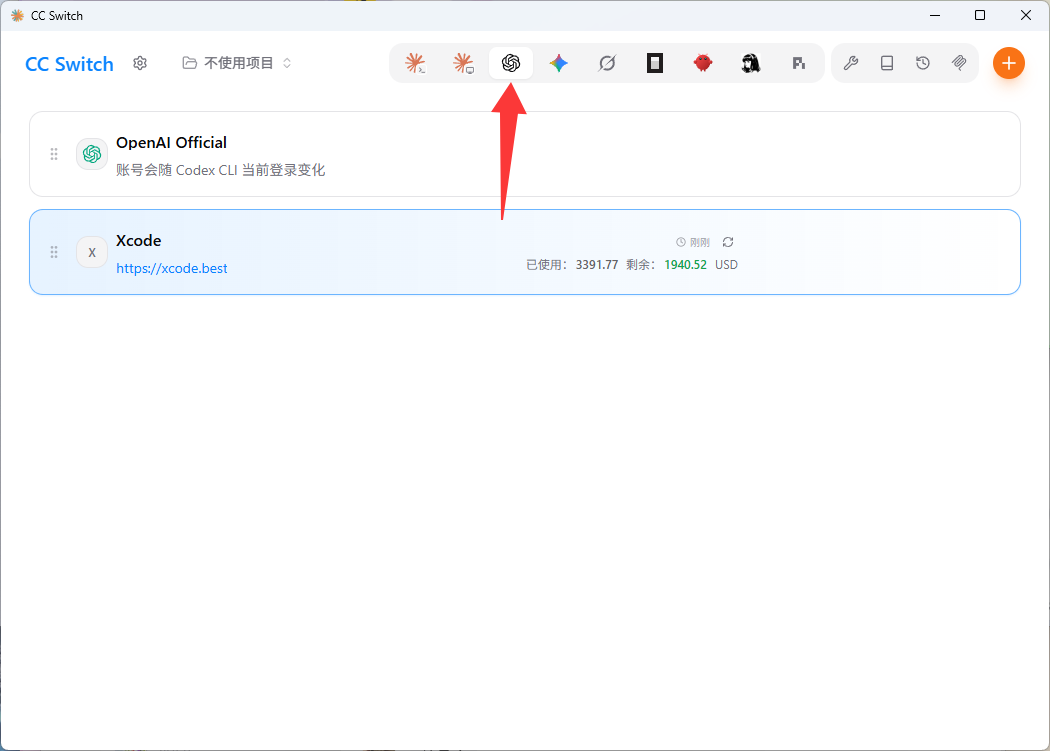Click the USD currency label
Screen dimensions: 1050x751
click(726, 265)
